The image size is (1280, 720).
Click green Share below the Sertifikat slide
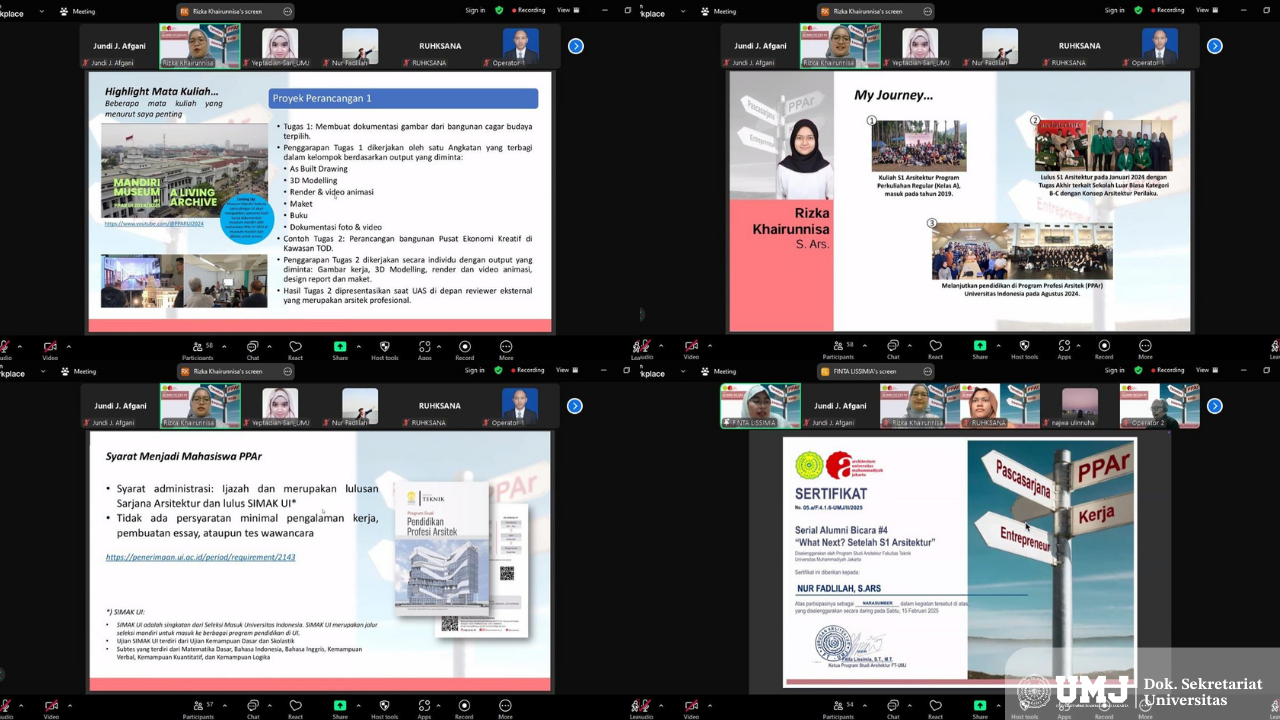pyautogui.click(x=980, y=710)
